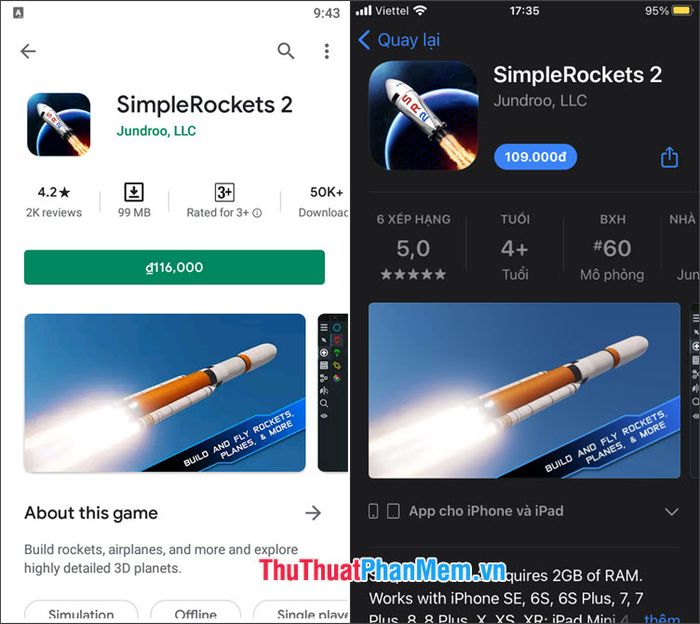
Task: Open Jundroo, LLC developer page
Action: 156,131
